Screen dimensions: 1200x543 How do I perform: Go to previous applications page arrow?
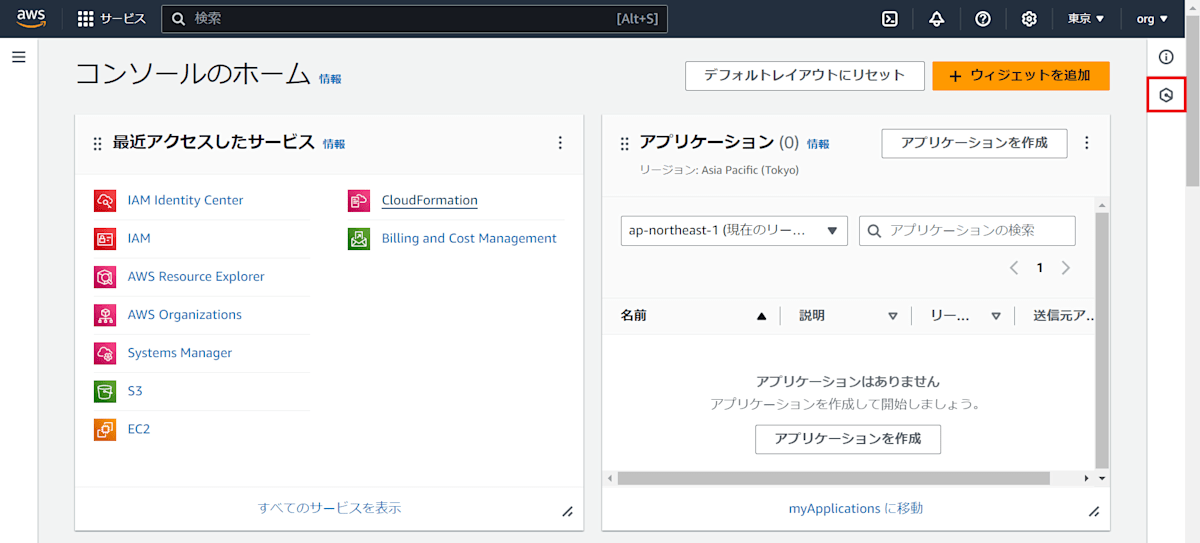pos(1014,268)
